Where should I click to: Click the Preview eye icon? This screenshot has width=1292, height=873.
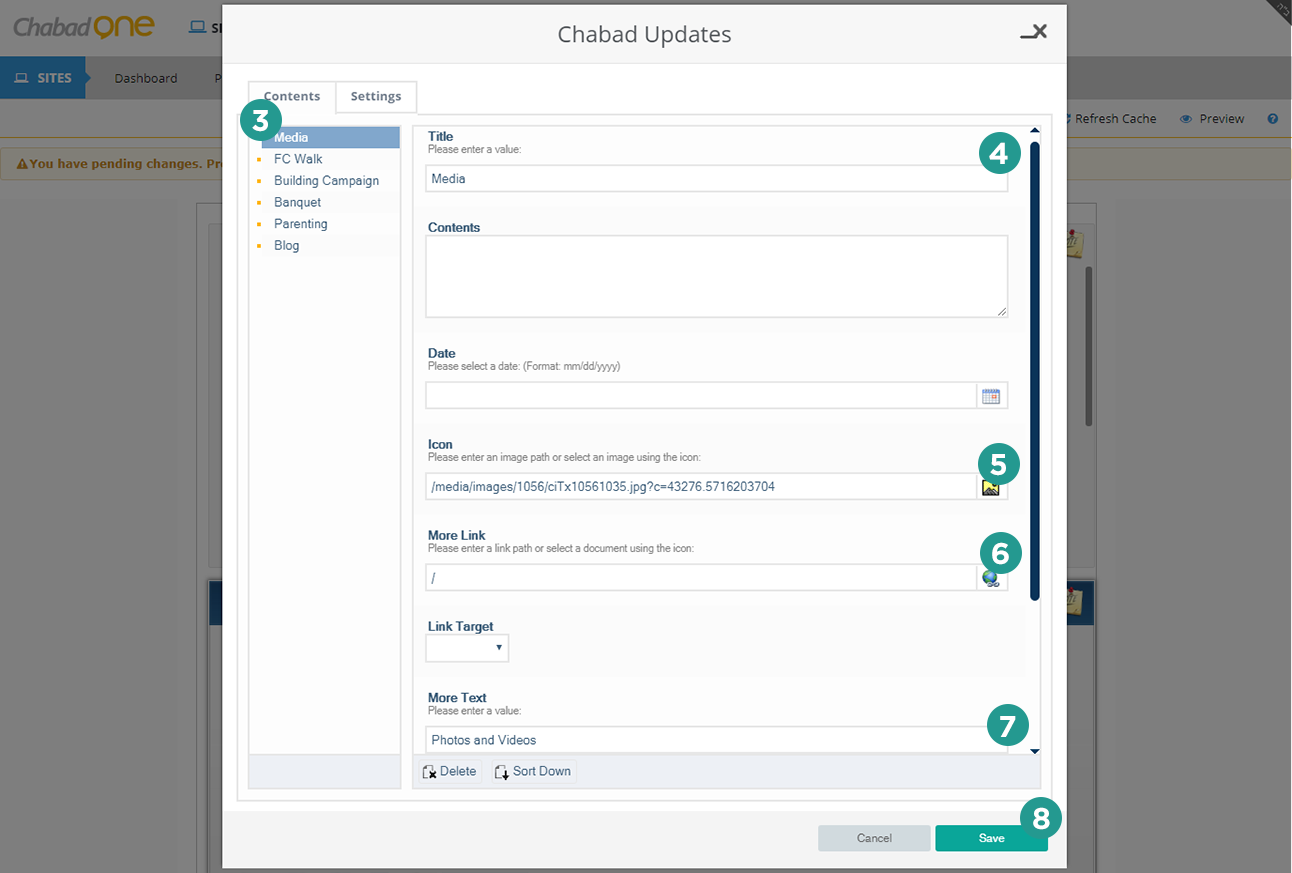tap(1186, 118)
